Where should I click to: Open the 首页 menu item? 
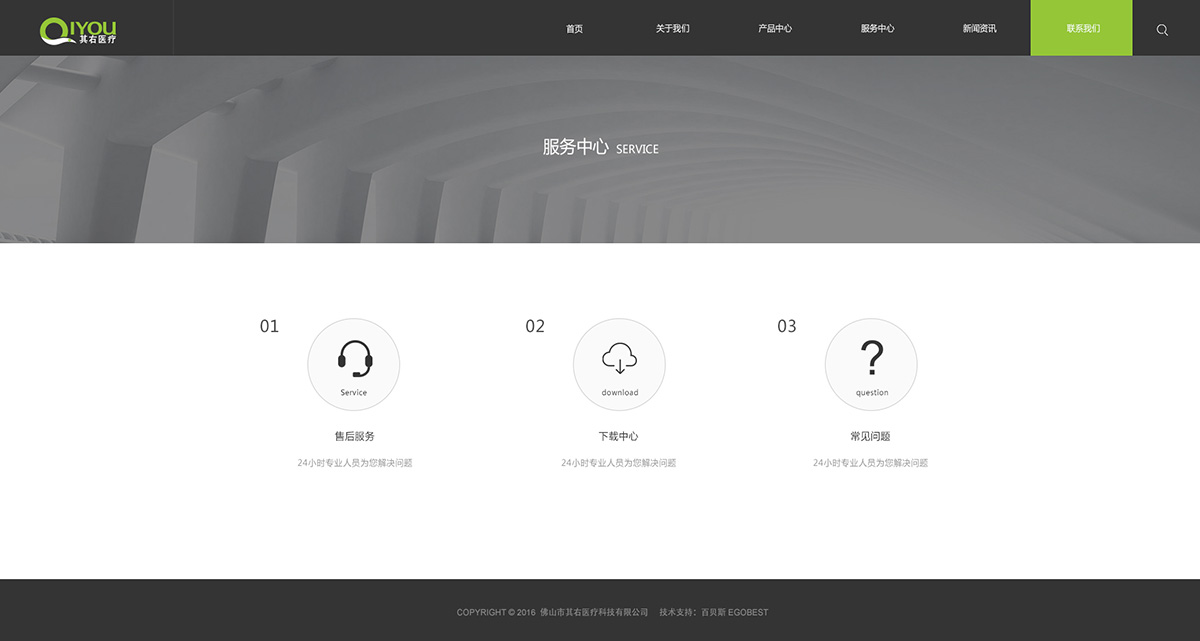pos(574,29)
